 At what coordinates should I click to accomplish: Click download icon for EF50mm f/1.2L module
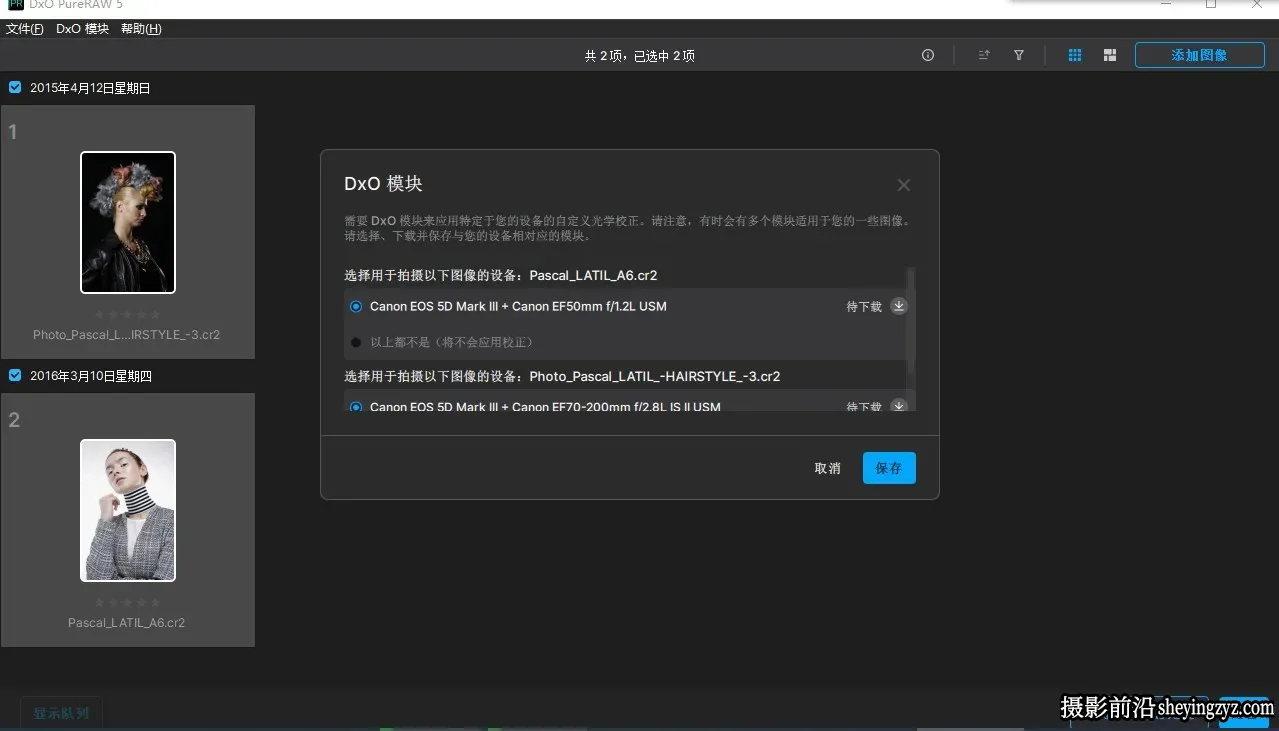[x=899, y=306]
